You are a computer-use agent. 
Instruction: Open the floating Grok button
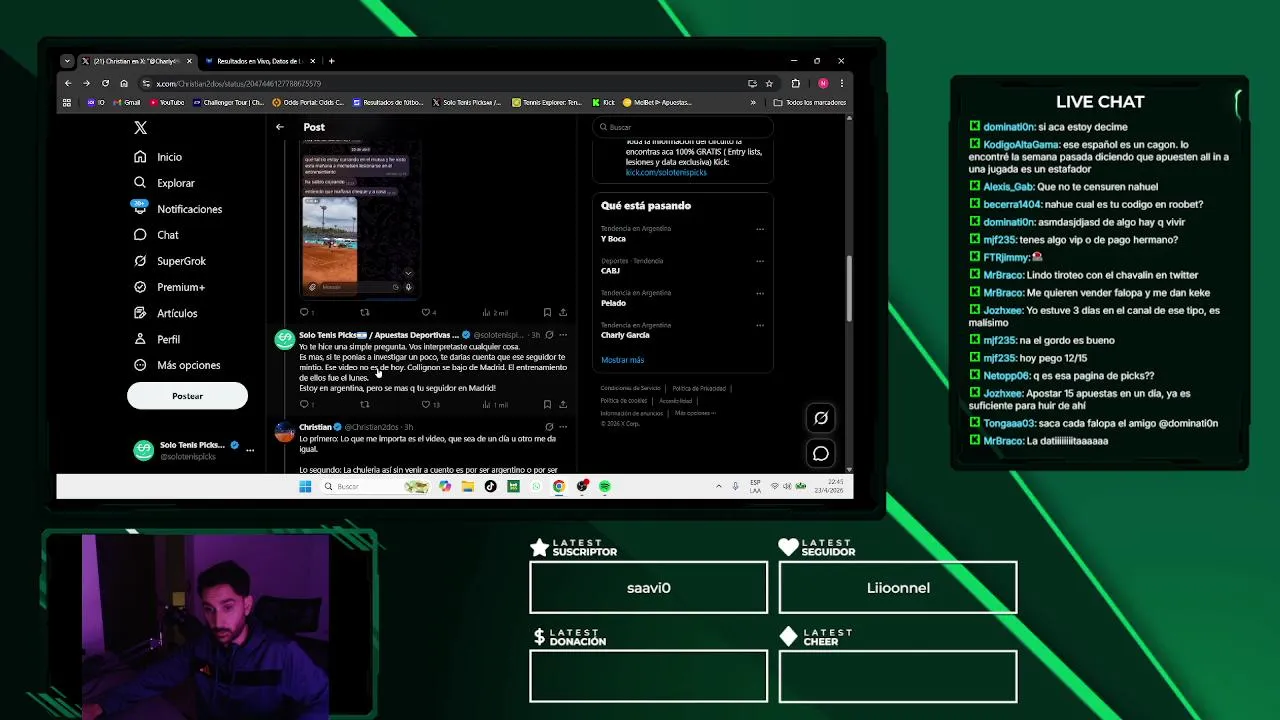[821, 418]
